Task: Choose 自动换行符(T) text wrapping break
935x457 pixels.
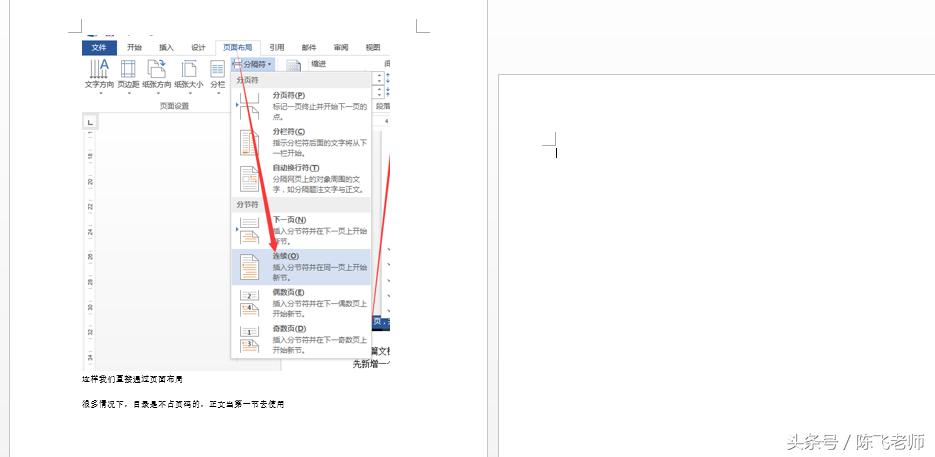Action: tap(301, 179)
